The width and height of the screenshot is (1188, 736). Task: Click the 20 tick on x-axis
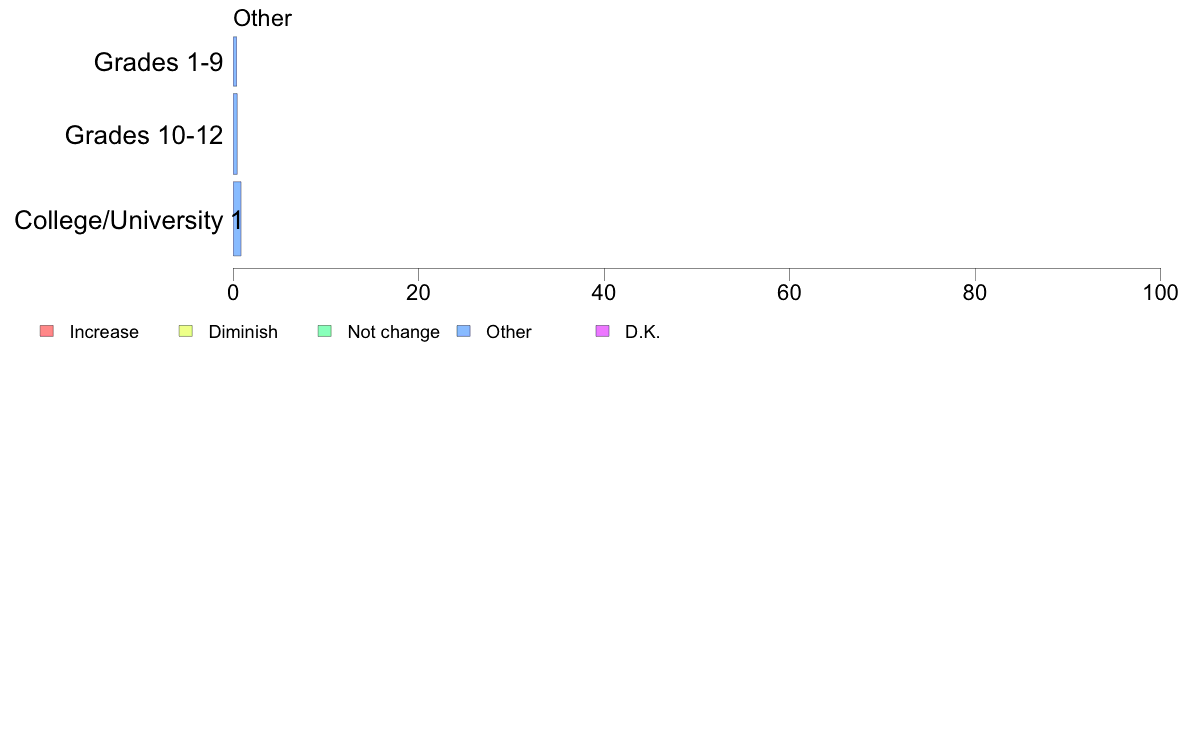[x=418, y=293]
